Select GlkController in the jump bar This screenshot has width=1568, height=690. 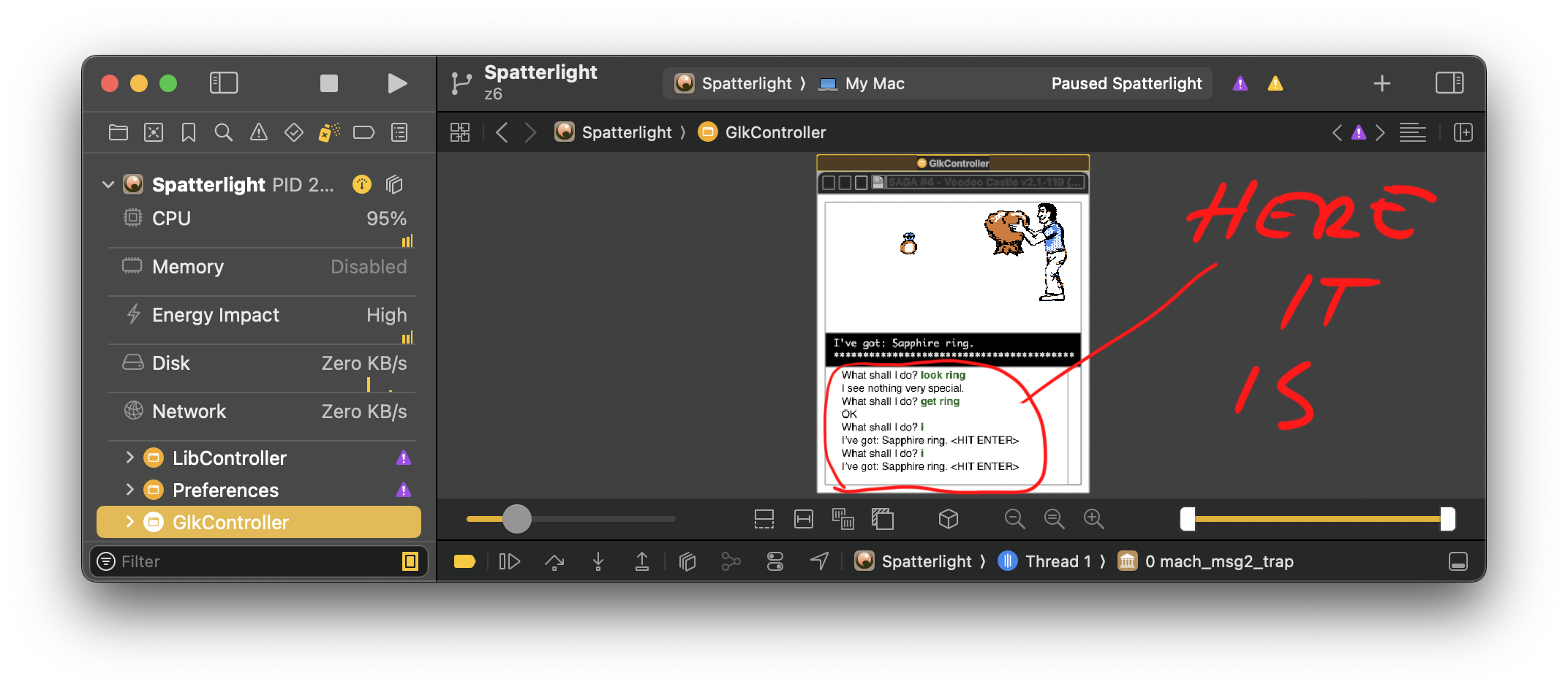[x=774, y=132]
